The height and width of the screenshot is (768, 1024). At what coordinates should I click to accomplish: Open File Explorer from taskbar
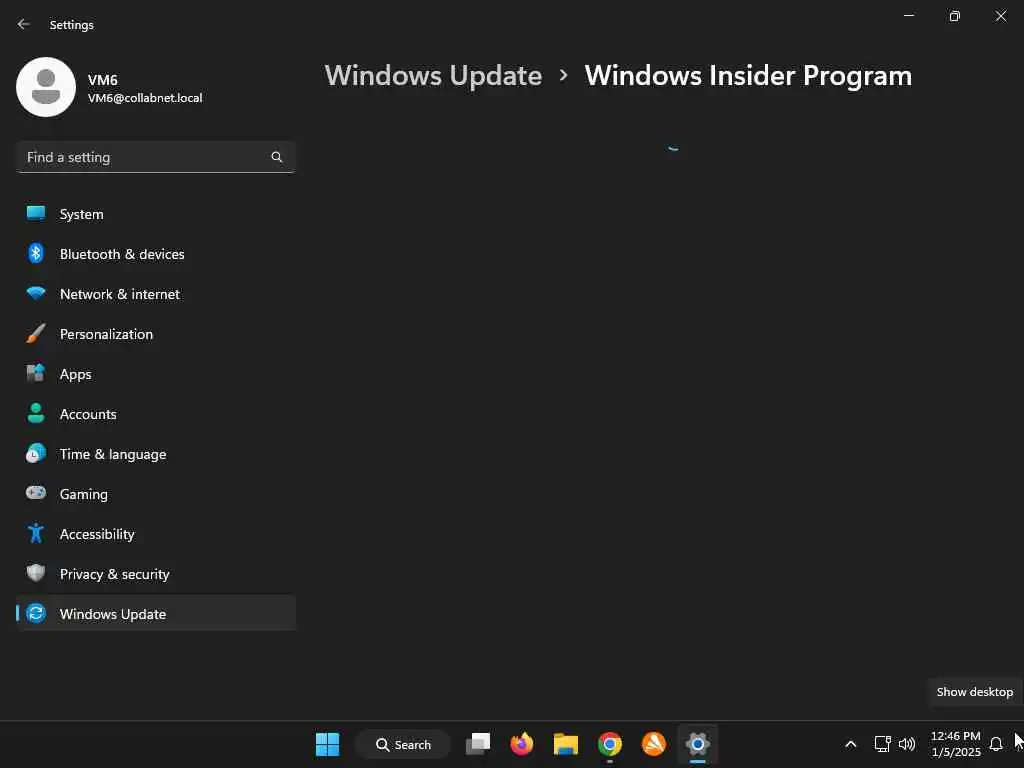(566, 744)
